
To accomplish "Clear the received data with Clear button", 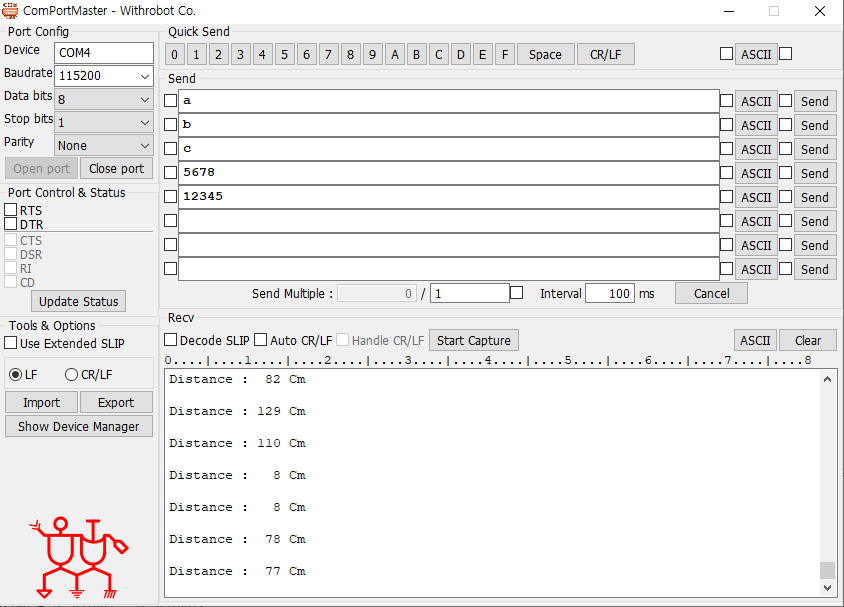I will pyautogui.click(x=808, y=341).
